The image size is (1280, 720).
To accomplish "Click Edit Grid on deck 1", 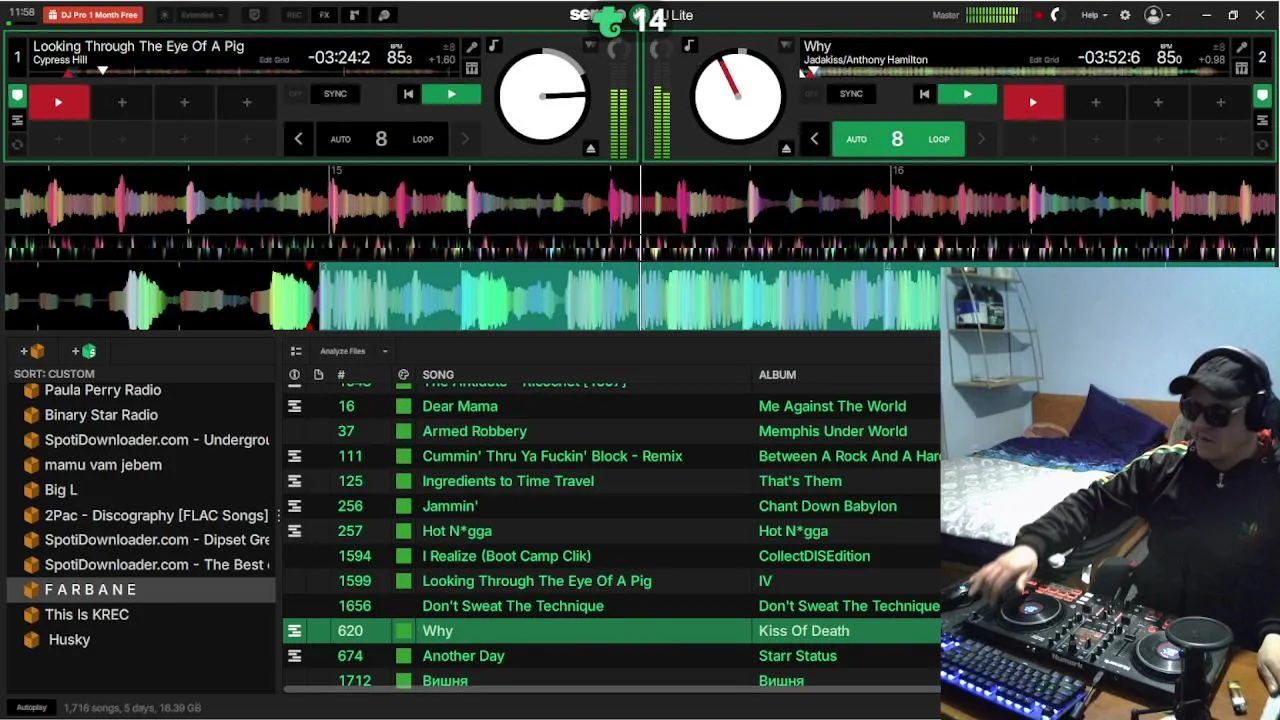I will point(274,60).
